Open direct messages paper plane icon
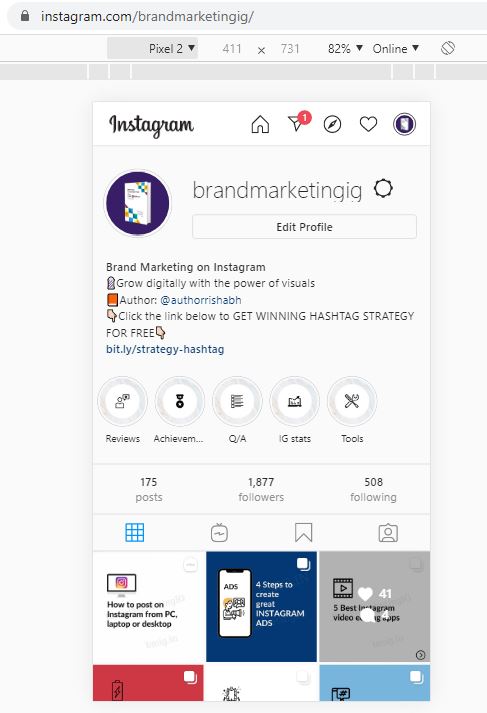The height and width of the screenshot is (713, 487). (297, 123)
